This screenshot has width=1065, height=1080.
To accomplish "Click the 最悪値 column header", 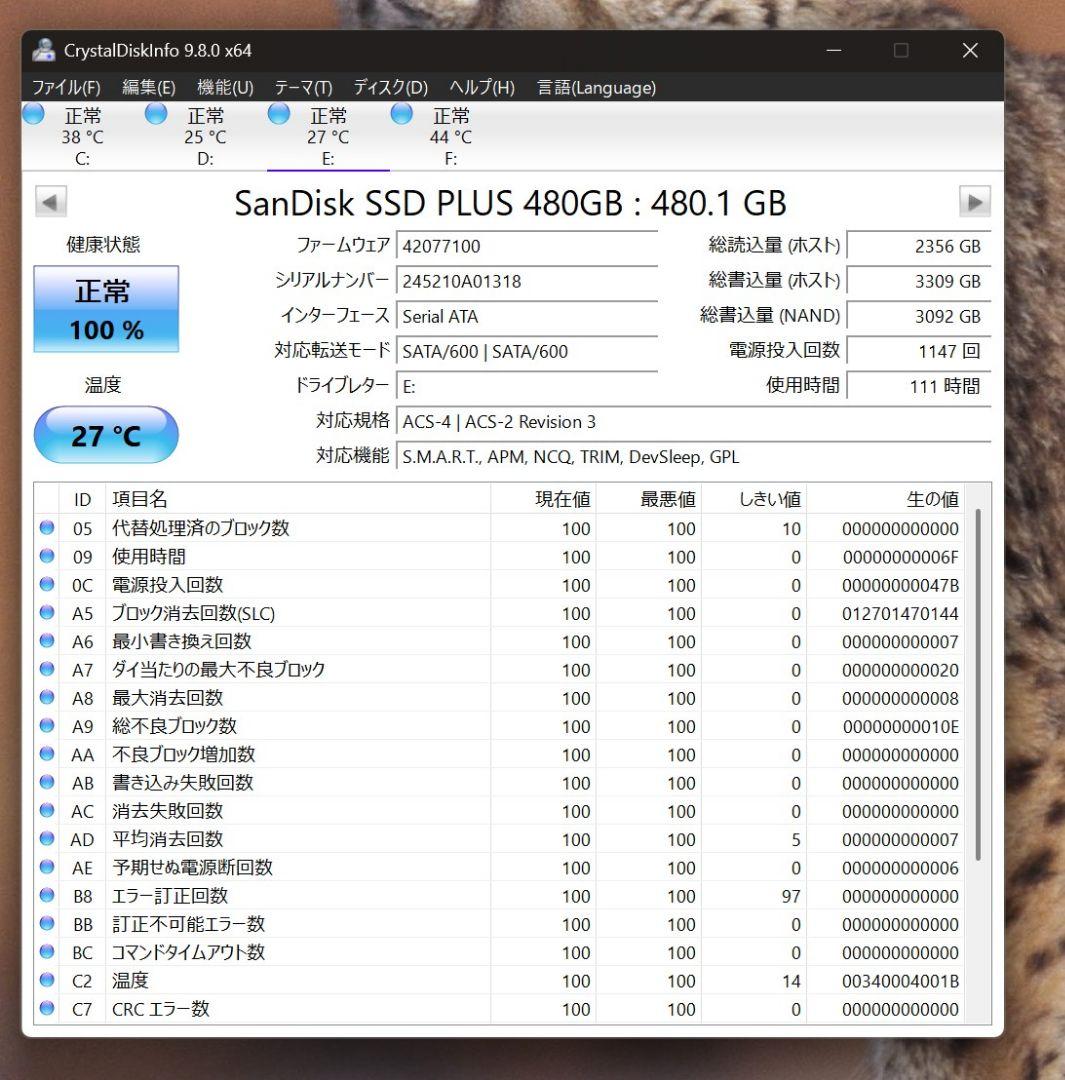I will click(649, 499).
